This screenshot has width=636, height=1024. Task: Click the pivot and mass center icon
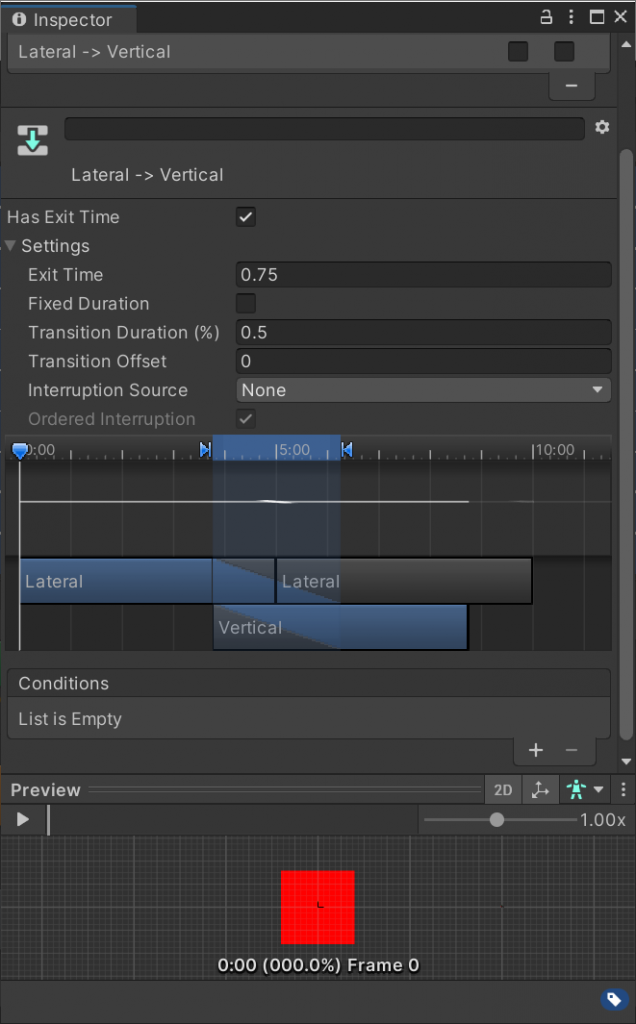pyautogui.click(x=540, y=790)
